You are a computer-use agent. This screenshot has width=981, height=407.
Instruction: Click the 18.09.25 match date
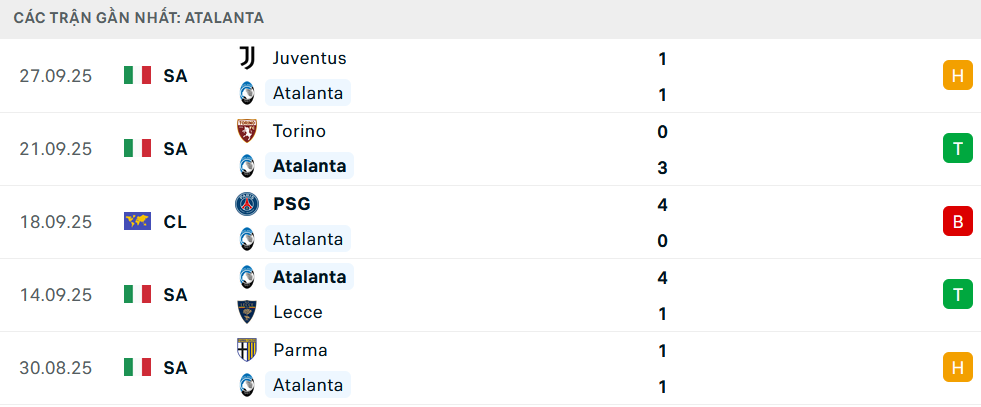55,221
